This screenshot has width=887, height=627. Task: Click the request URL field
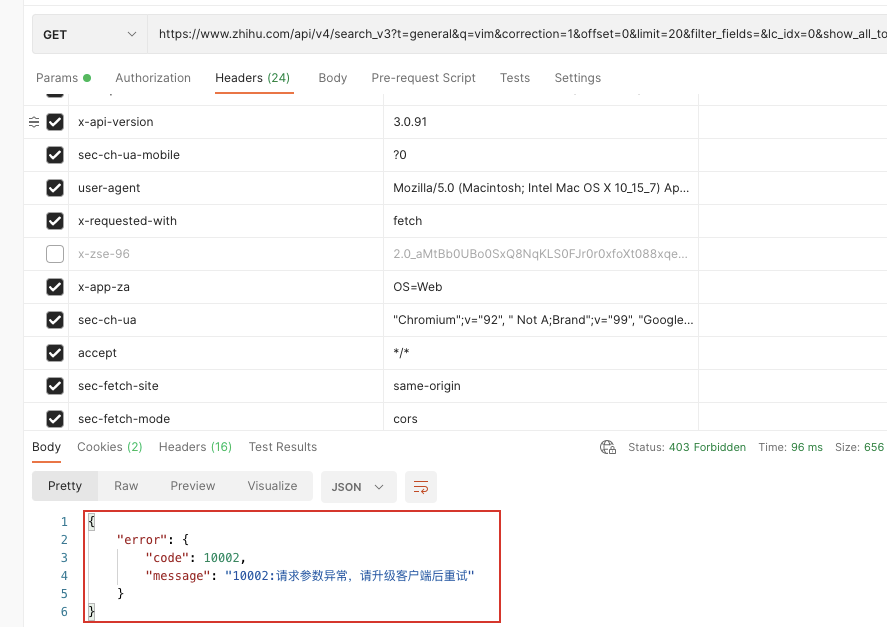(517, 35)
